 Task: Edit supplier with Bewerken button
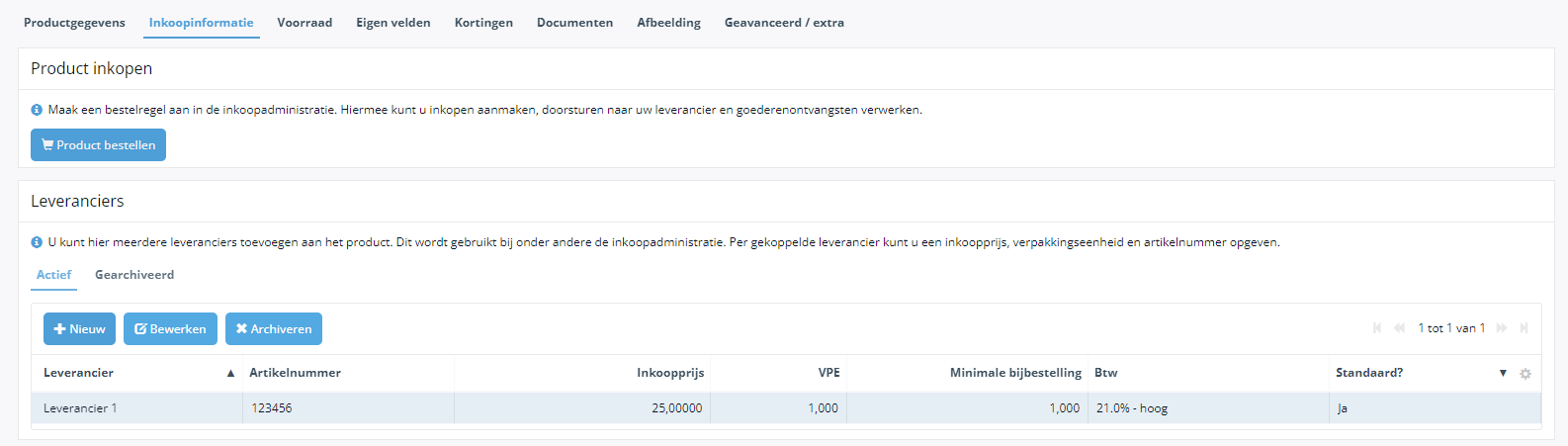tap(170, 329)
